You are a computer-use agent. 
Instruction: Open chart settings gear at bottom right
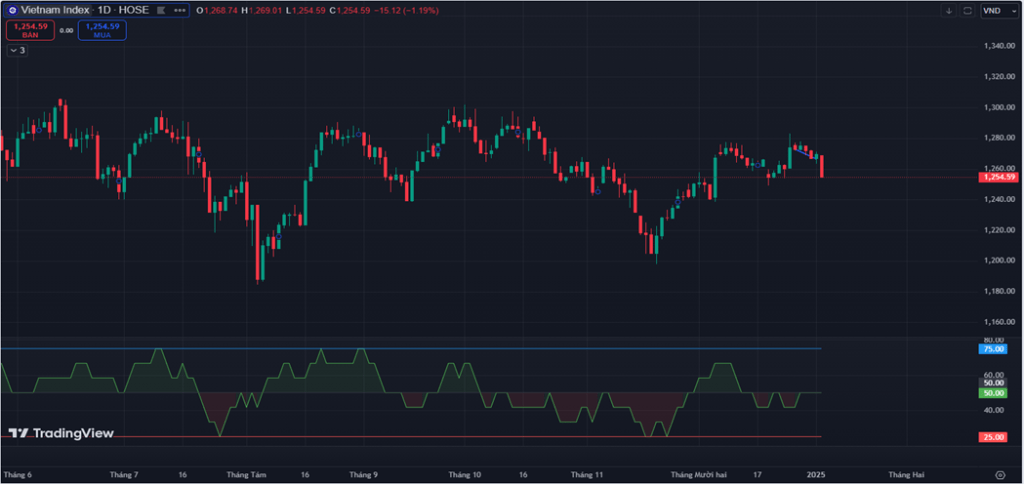point(1000,474)
